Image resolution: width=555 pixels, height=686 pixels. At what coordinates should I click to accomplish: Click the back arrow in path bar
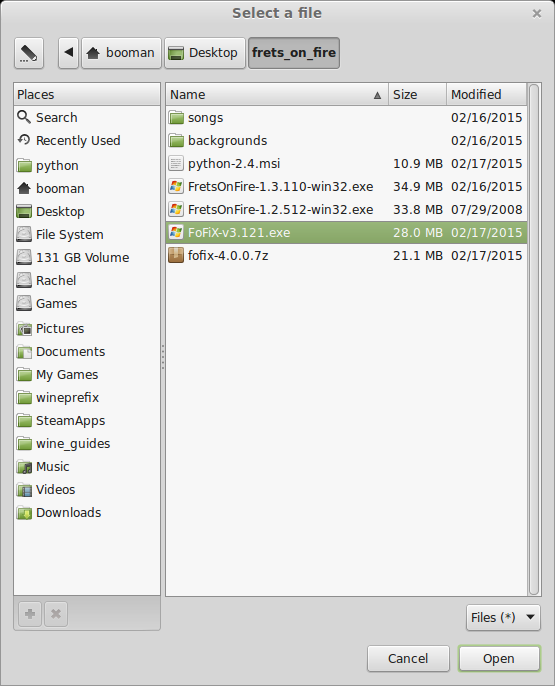[x=68, y=53]
